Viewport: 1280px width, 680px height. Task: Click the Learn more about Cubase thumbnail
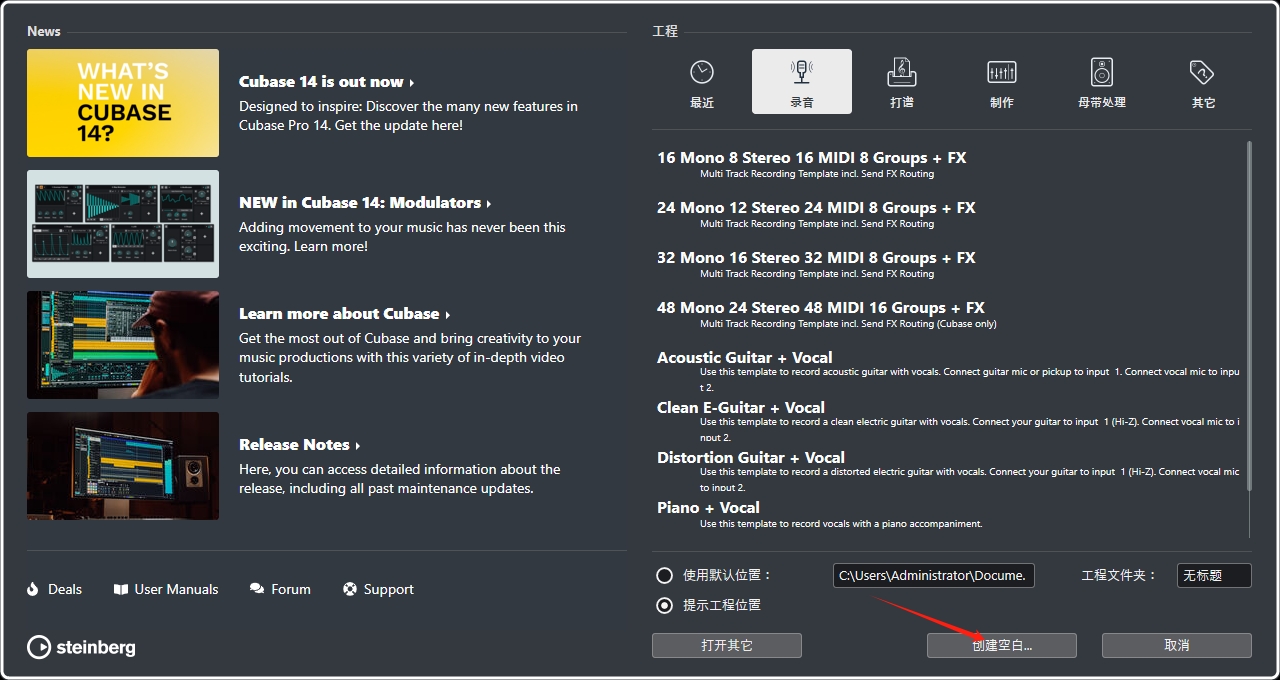(x=123, y=345)
